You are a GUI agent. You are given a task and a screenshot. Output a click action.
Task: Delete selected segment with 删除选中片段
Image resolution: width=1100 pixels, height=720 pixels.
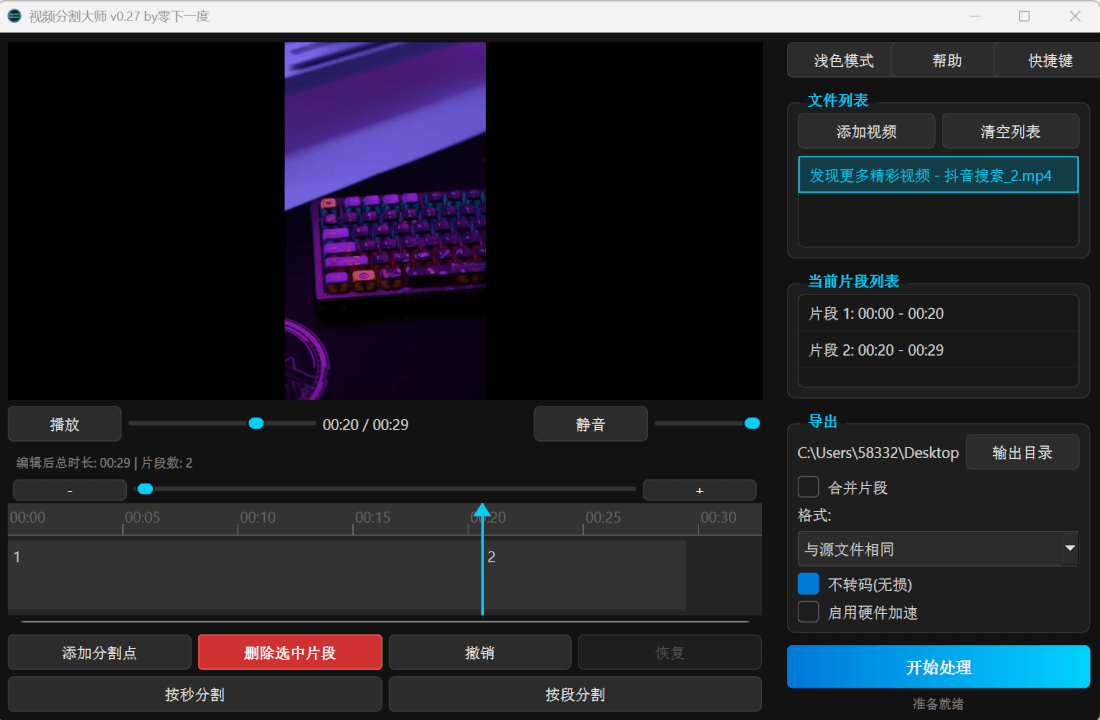(x=289, y=652)
